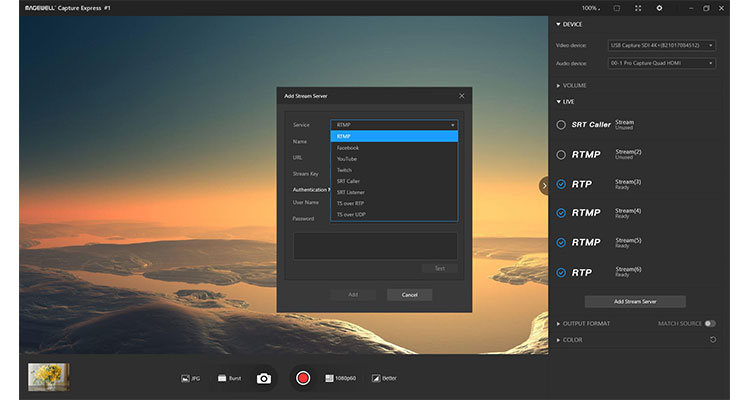The width and height of the screenshot is (750, 400).
Task: Choose TS over RTP service option
Action: coord(394,203)
